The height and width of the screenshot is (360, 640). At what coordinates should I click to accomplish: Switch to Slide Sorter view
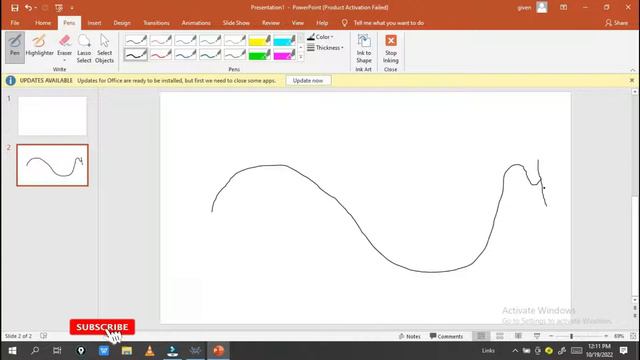click(500, 336)
